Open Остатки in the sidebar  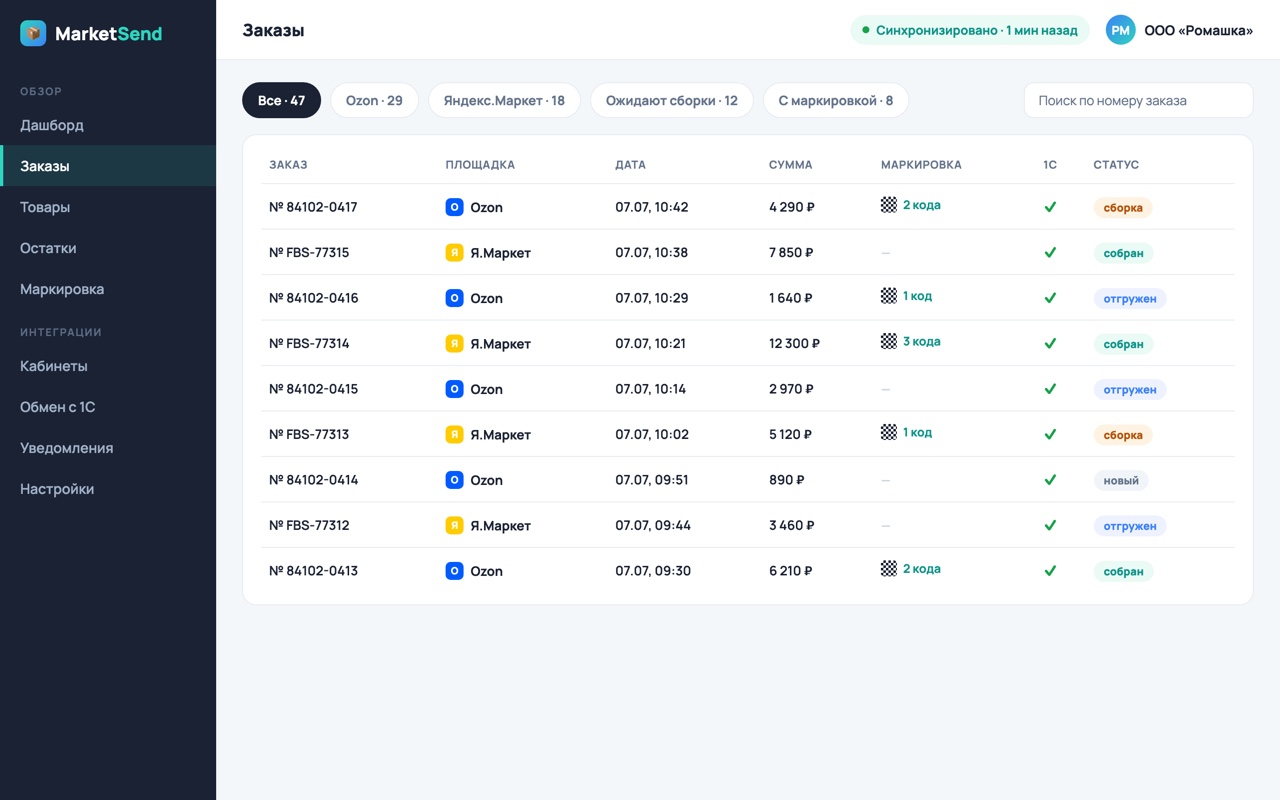click(x=108, y=248)
